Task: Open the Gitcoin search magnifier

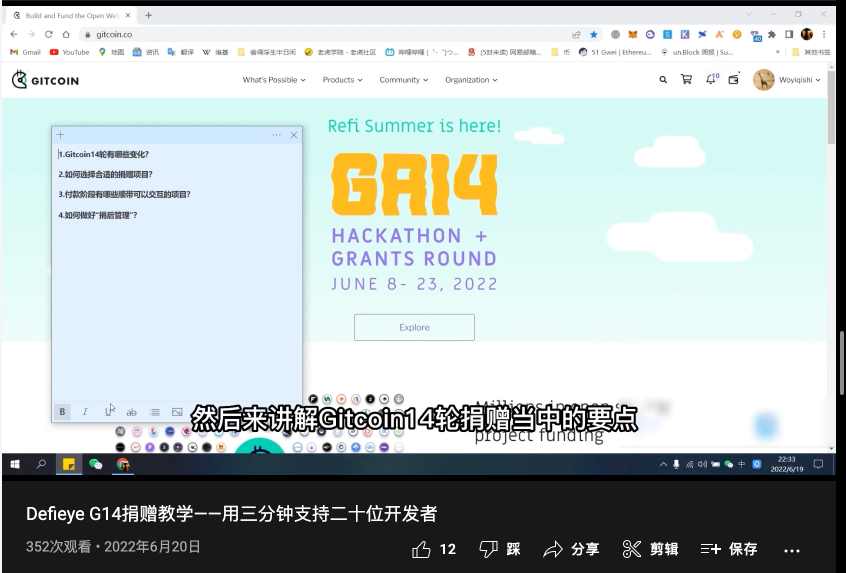Action: point(663,80)
